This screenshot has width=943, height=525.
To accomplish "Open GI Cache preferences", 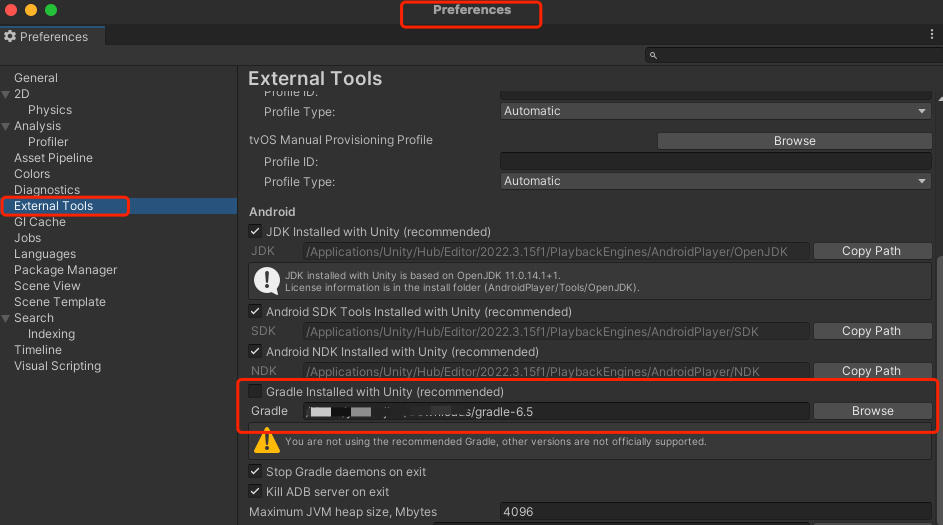I will point(40,222).
